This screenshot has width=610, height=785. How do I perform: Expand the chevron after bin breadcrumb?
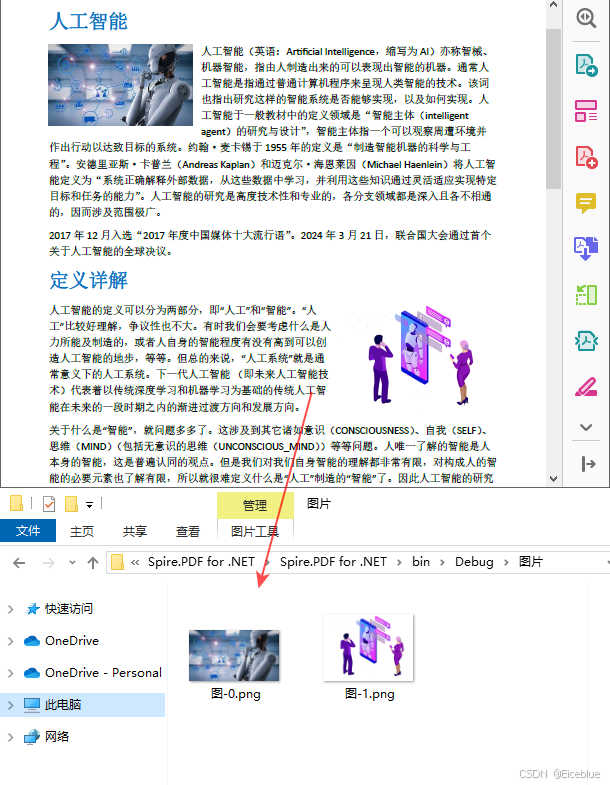pos(442,562)
